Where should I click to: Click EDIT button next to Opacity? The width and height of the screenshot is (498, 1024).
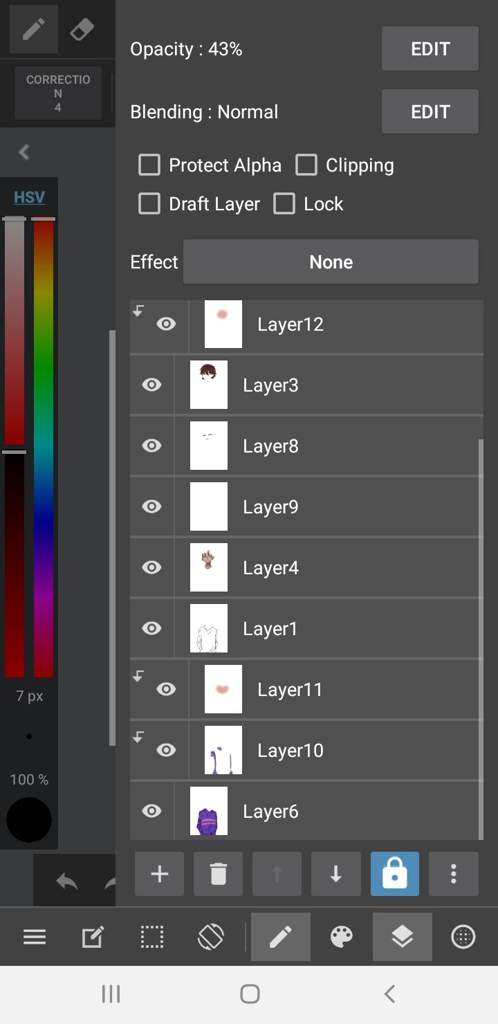(430, 49)
